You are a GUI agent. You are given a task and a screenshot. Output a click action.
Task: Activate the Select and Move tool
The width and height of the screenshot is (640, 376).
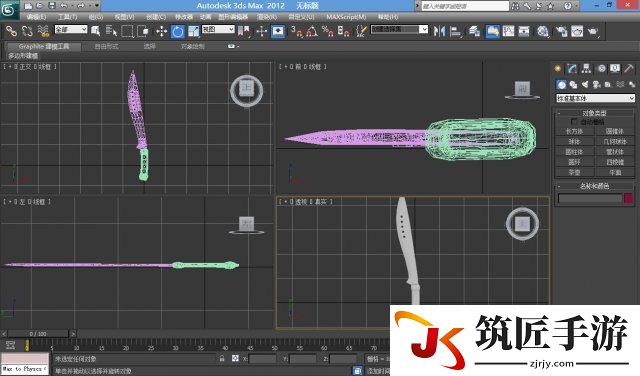point(161,31)
